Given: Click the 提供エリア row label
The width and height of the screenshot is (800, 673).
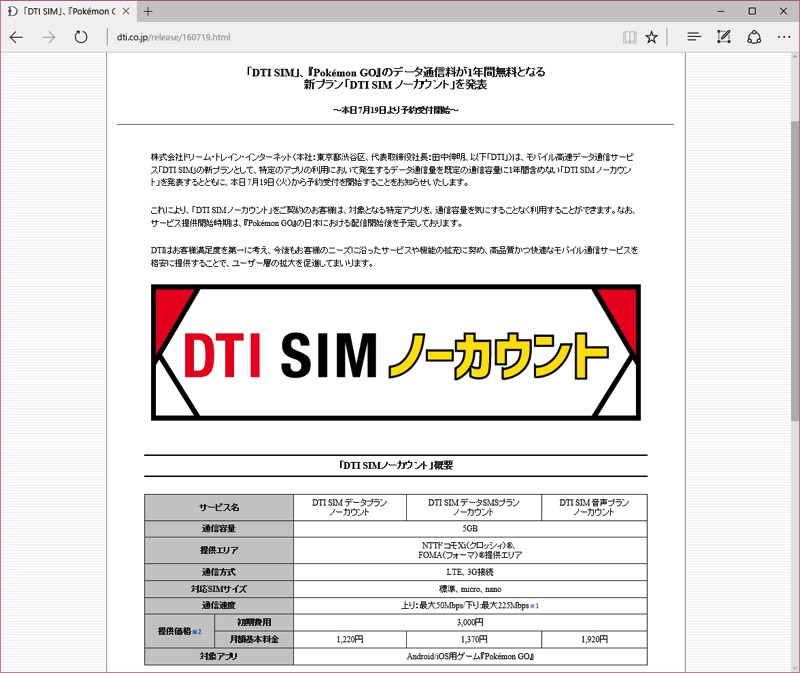Looking at the screenshot, I should [219, 550].
